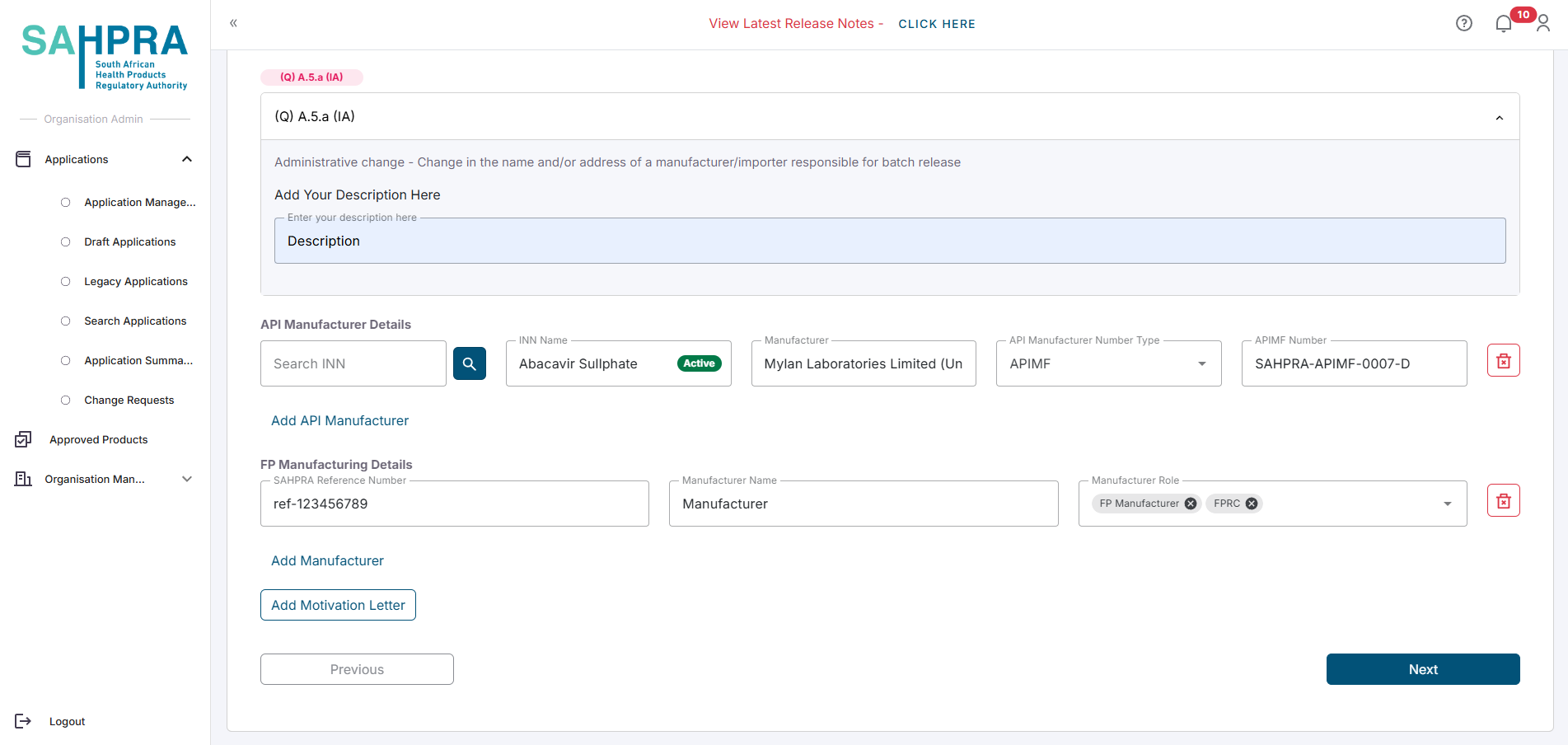Click the Next button

1422,669
